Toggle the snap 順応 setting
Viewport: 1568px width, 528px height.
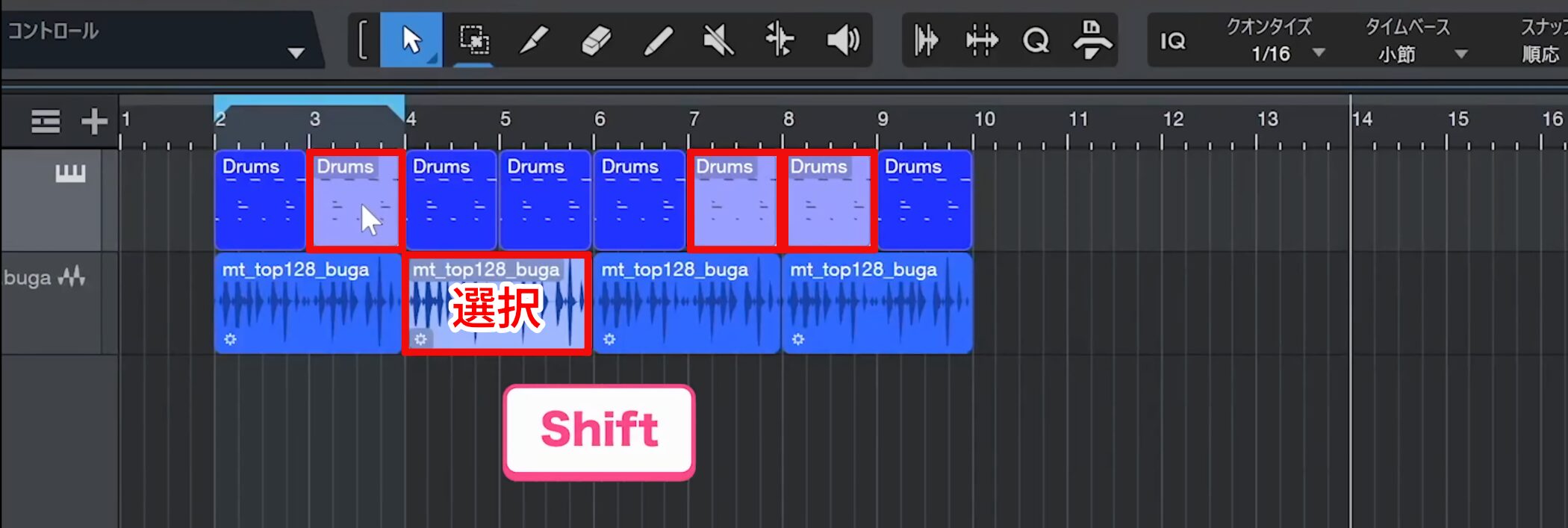pos(1540,54)
